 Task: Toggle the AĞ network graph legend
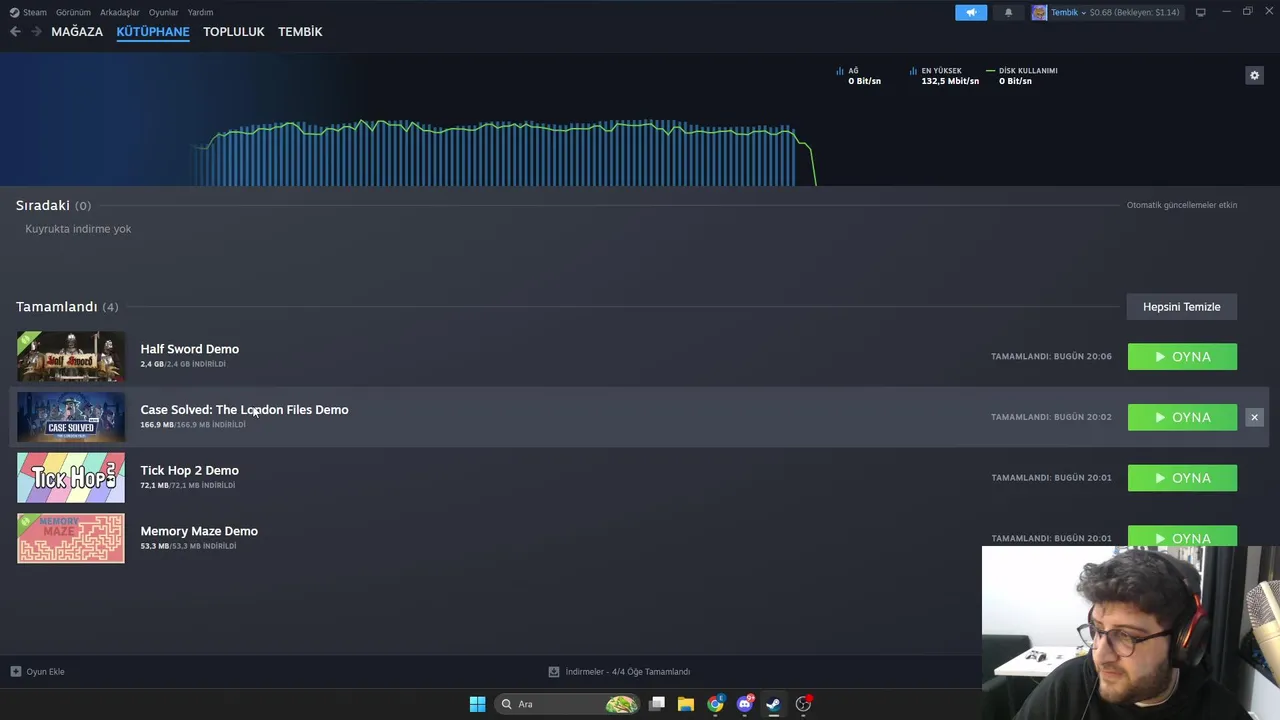pyautogui.click(x=859, y=76)
